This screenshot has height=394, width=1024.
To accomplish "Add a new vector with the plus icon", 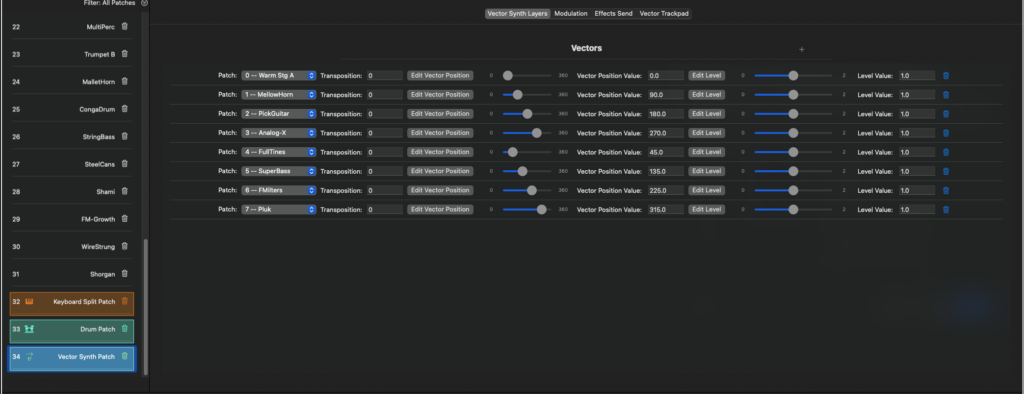I will point(802,50).
